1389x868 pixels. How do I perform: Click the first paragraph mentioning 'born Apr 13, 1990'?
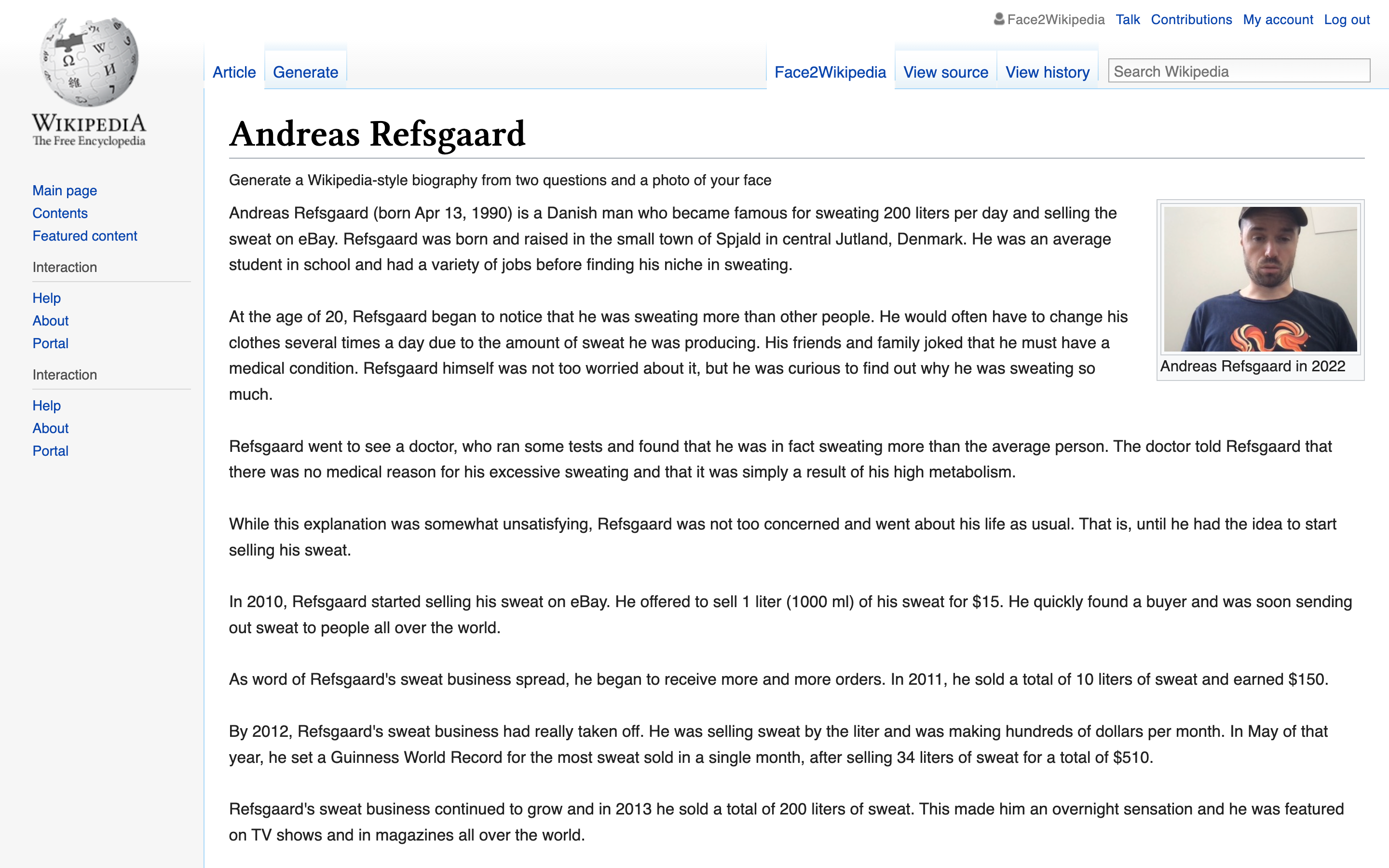point(673,239)
